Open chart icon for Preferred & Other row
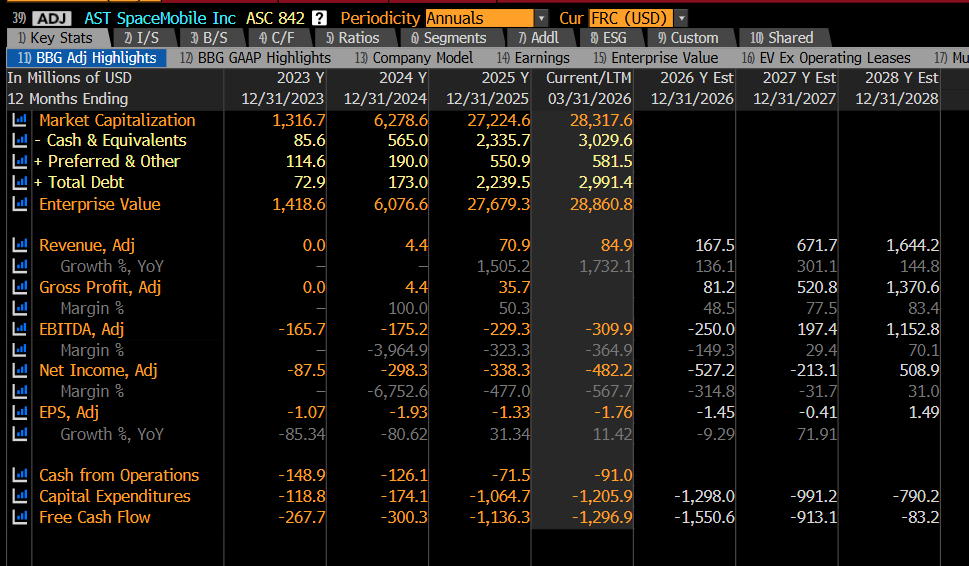Viewport: 969px width, 566px height. [x=20, y=161]
